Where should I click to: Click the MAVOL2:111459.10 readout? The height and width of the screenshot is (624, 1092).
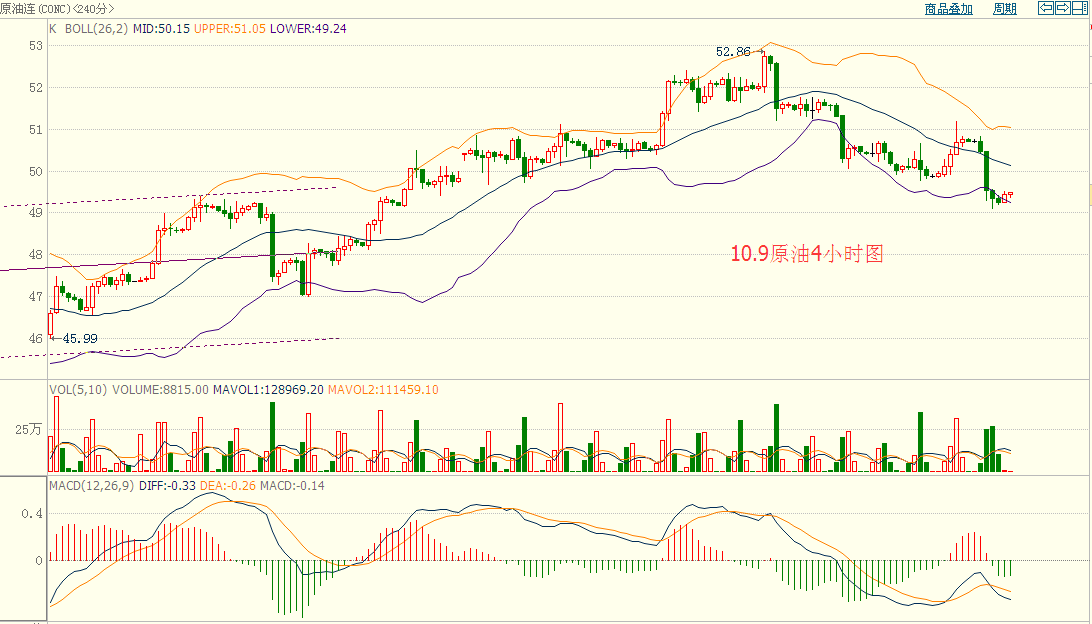[383, 389]
